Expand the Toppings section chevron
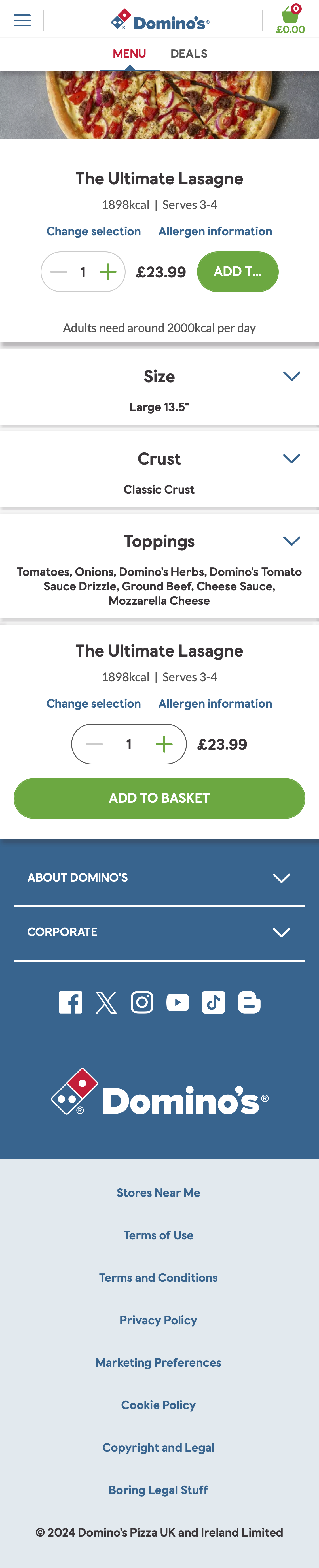Screen dimensions: 319x1568 point(291,541)
